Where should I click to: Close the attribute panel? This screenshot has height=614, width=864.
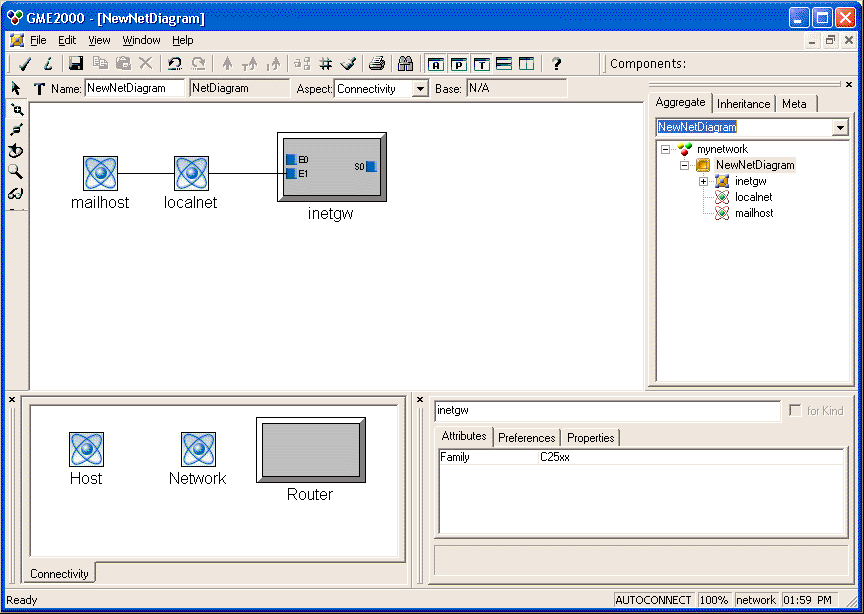point(420,400)
